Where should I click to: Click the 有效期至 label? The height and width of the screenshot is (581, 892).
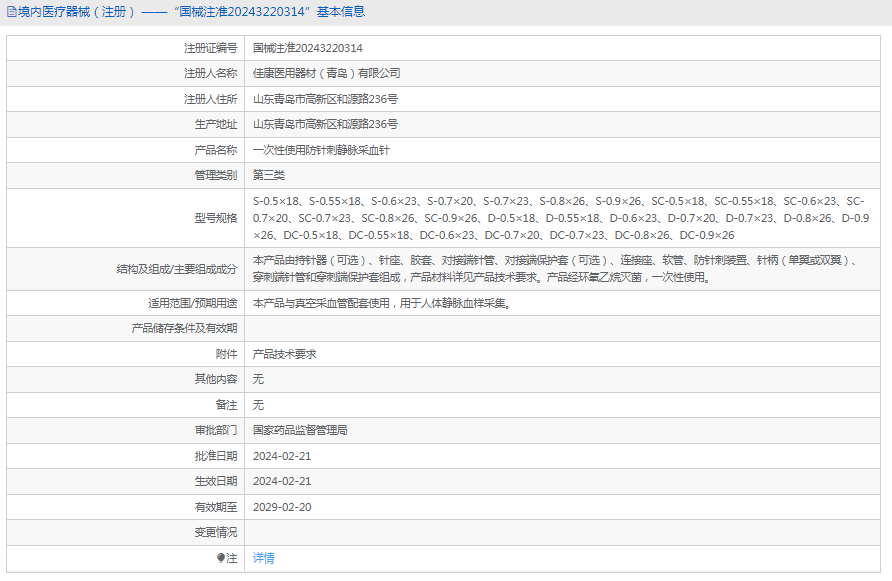coord(216,507)
